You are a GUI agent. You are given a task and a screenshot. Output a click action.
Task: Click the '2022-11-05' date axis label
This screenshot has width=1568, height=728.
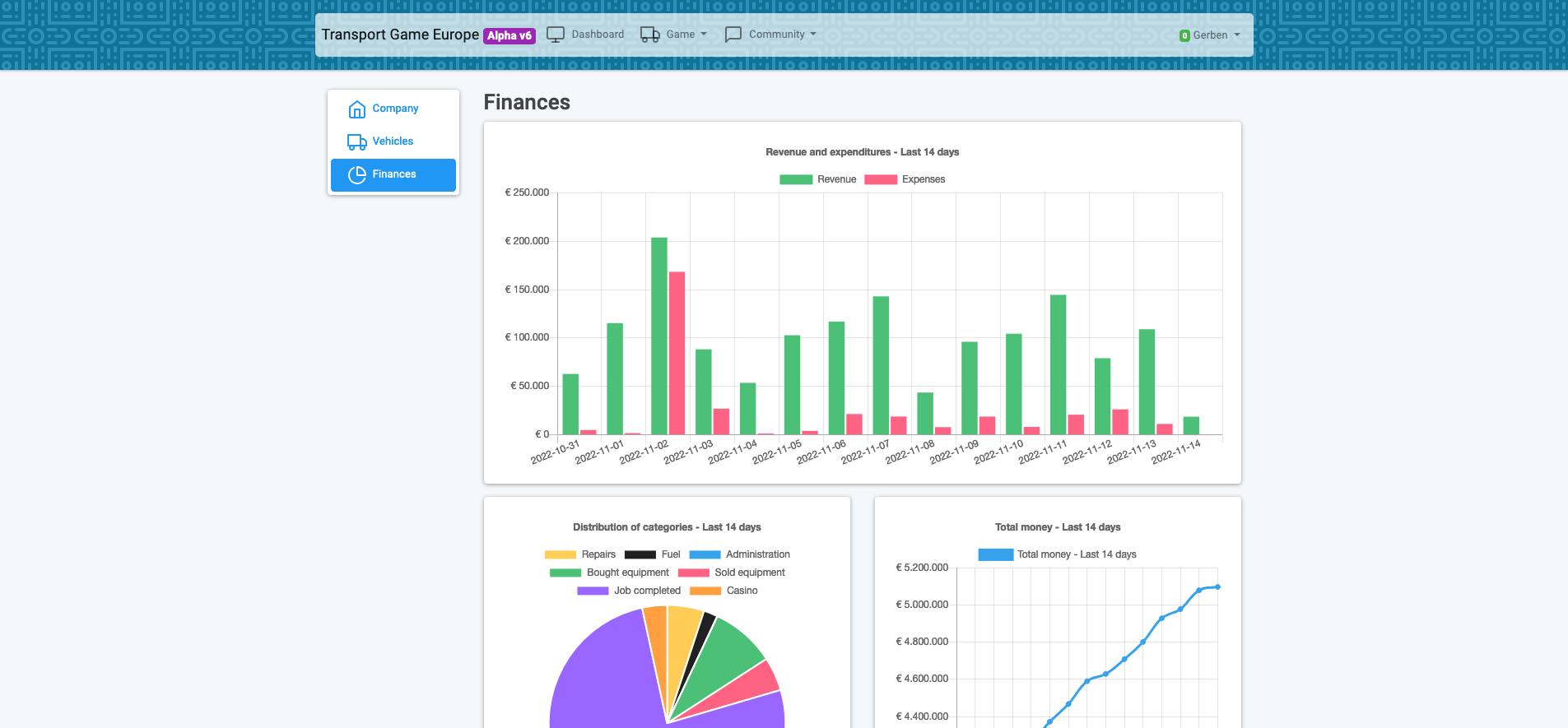(x=777, y=452)
